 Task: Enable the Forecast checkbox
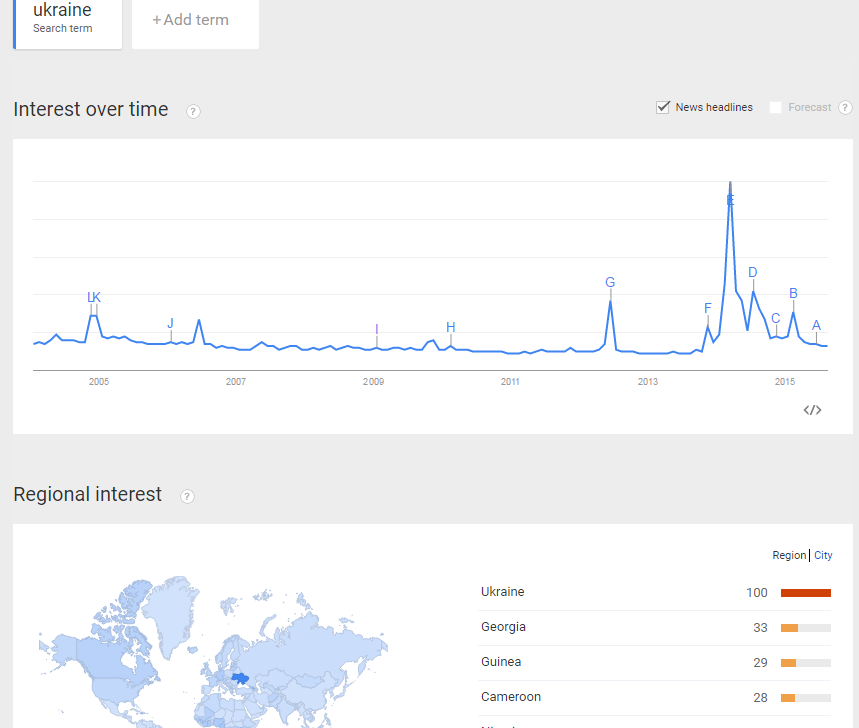(776, 108)
